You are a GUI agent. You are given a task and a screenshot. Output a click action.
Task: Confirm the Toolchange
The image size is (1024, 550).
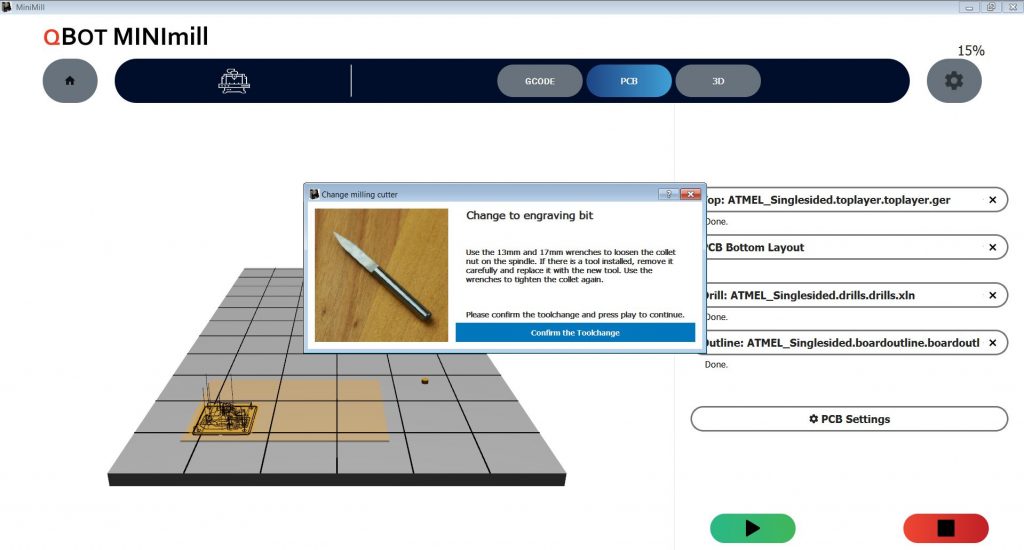pos(575,332)
